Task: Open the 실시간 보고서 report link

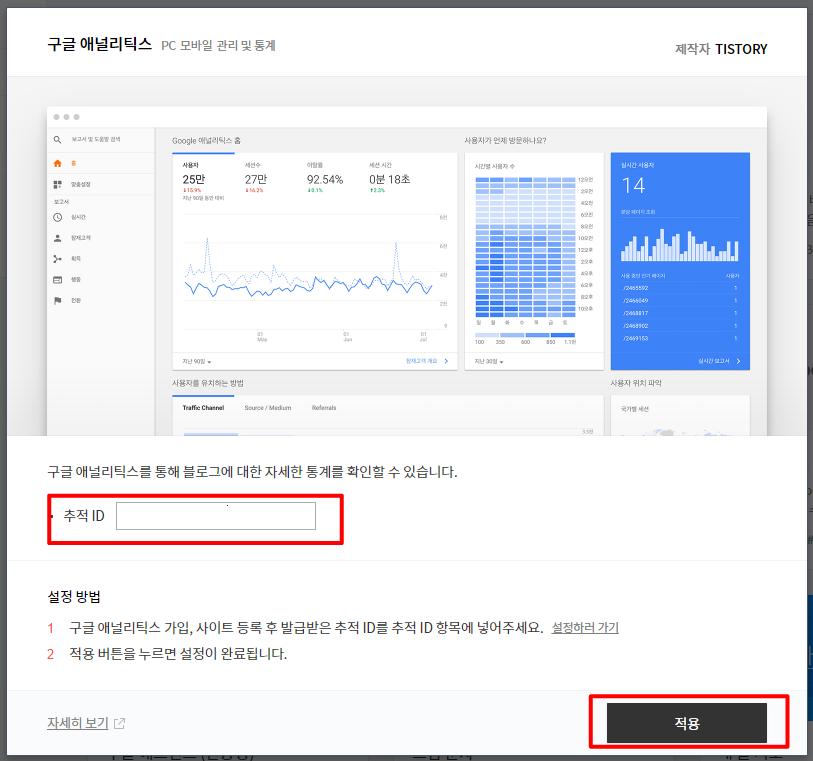Action: [x=715, y=361]
